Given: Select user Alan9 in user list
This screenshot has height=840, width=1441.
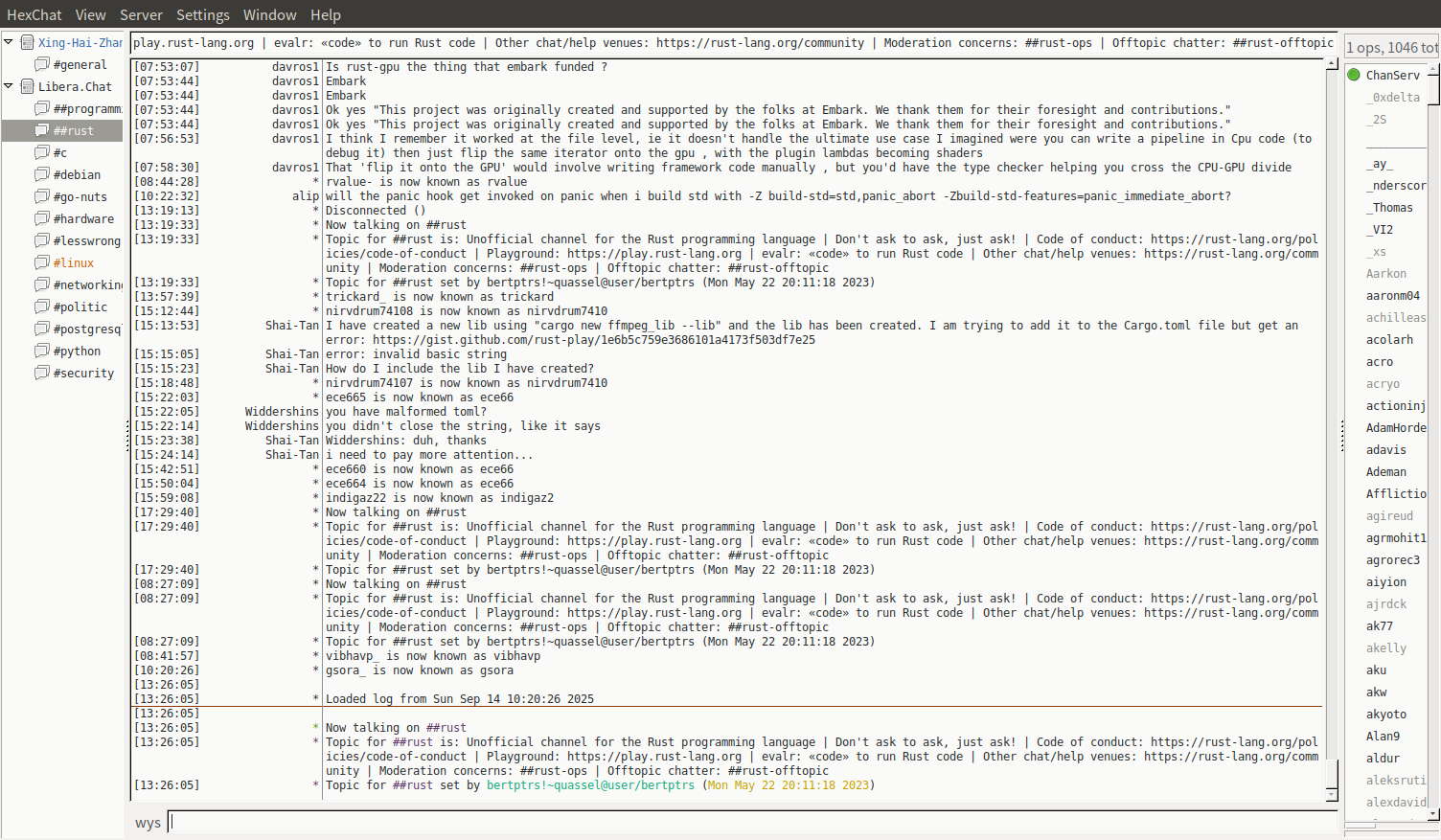Looking at the screenshot, I should click(1383, 736).
